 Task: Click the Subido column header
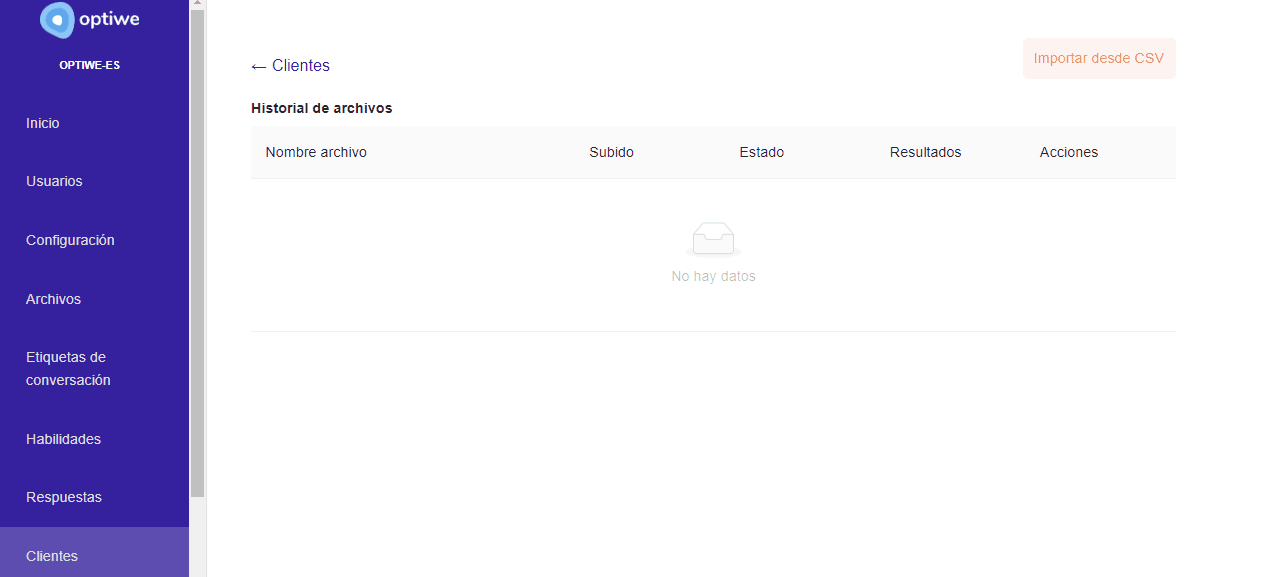click(x=611, y=152)
